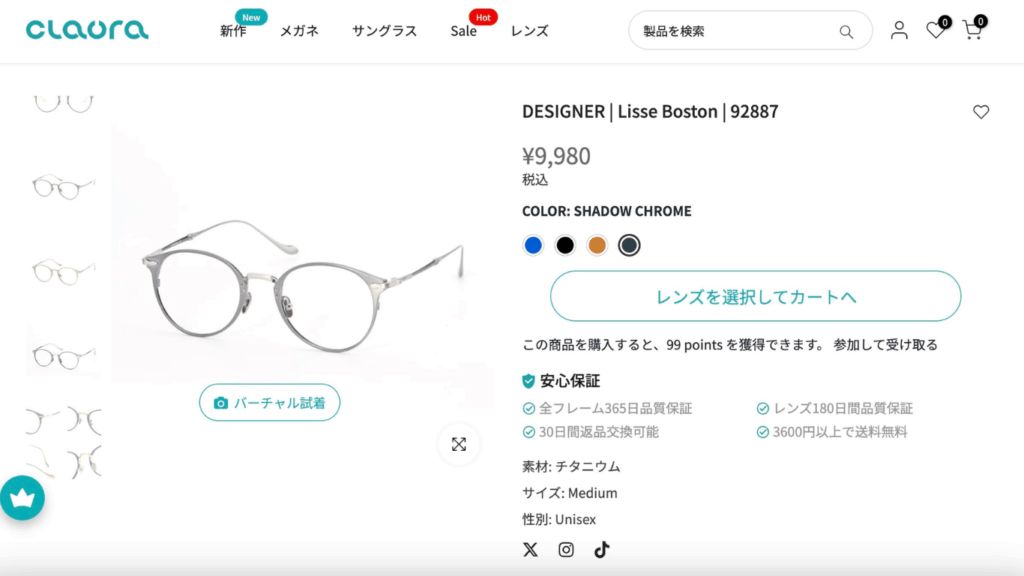The image size is (1024, 576).
Task: Open the user account icon
Action: [x=899, y=30]
